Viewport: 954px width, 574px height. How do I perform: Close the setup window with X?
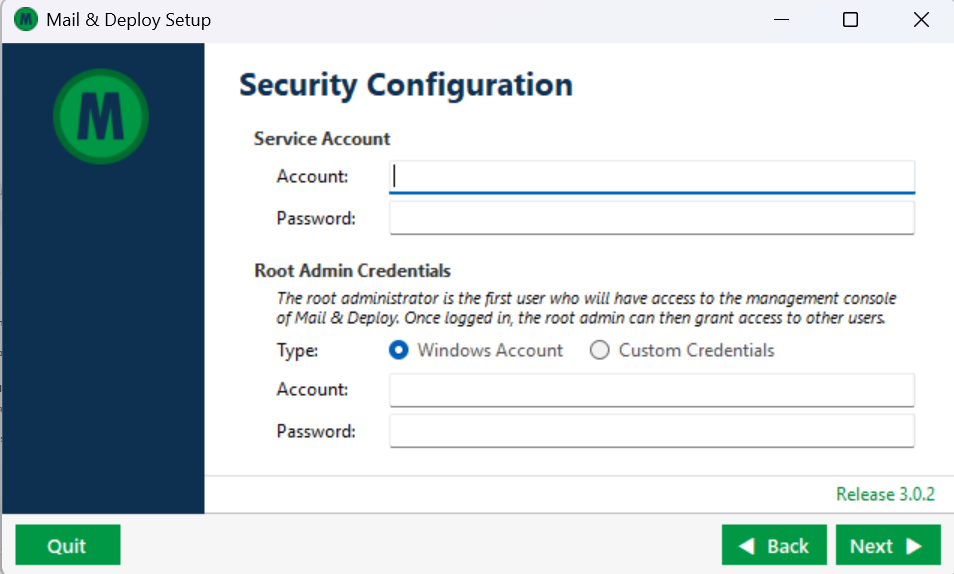[921, 20]
